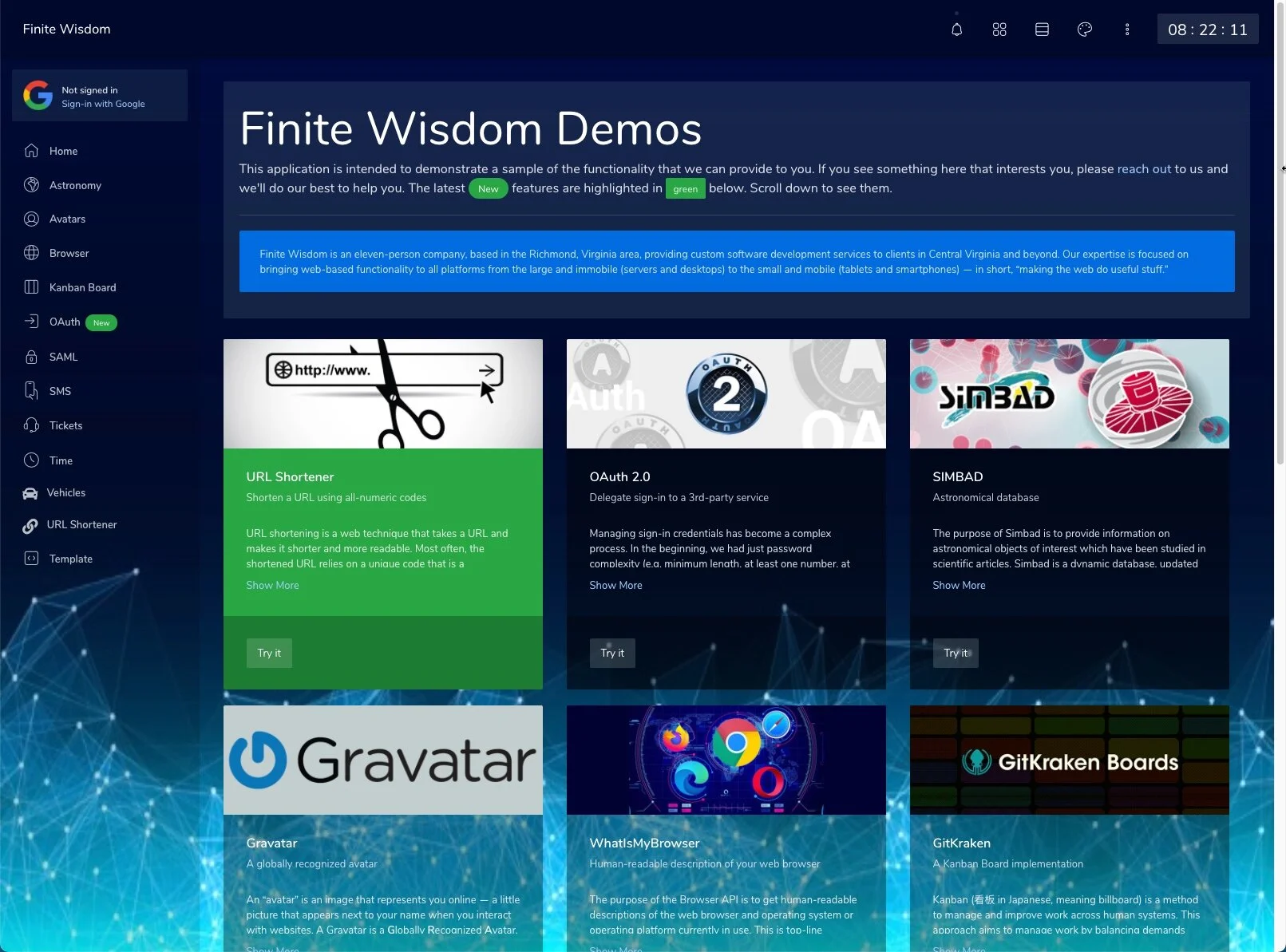
Task: Click the URL Shortener chain-link icon
Action: point(30,525)
